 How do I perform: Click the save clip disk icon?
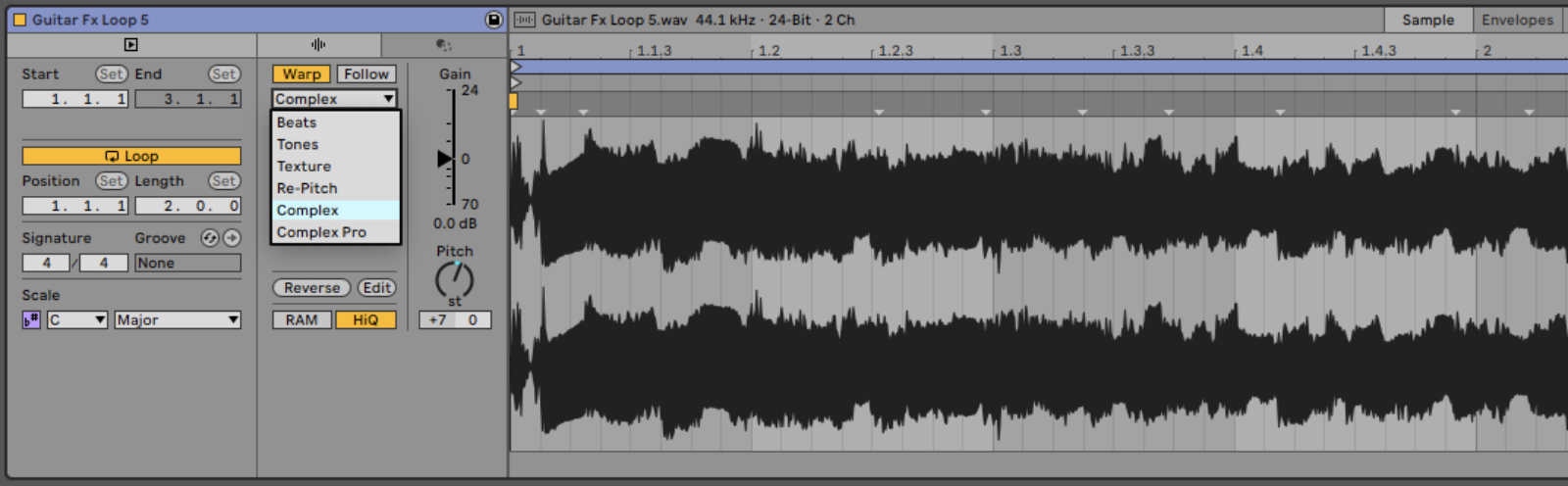(x=494, y=20)
